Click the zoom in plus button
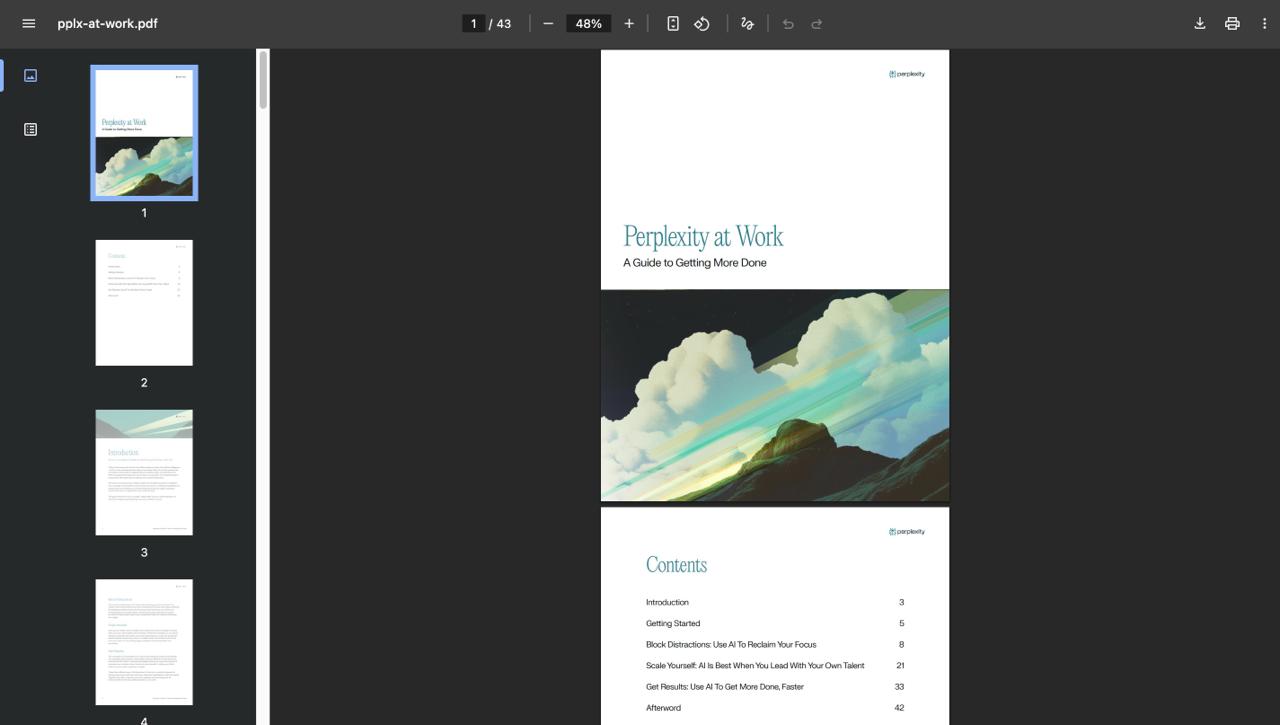 click(x=629, y=23)
